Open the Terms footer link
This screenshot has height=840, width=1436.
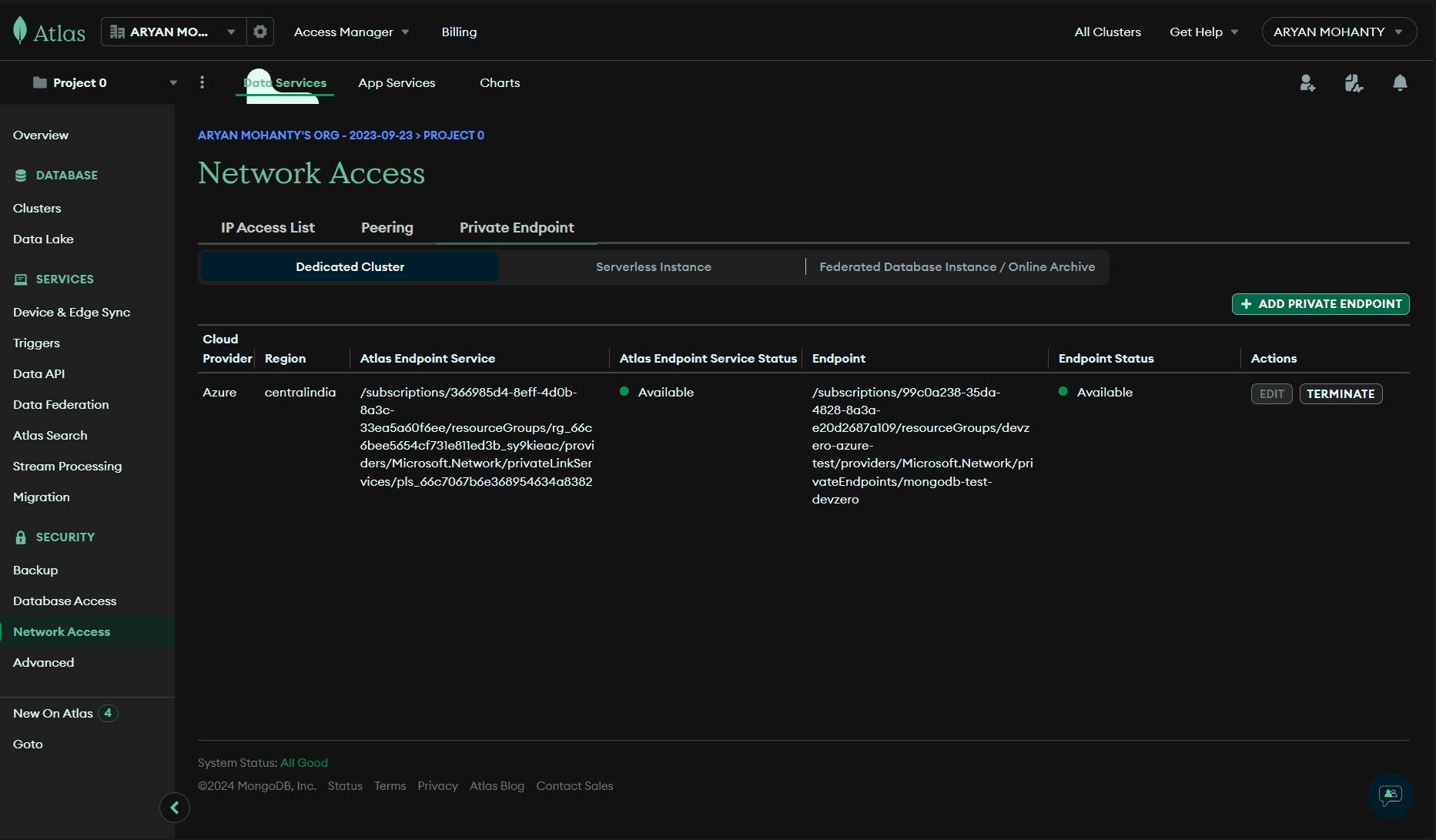coord(390,785)
